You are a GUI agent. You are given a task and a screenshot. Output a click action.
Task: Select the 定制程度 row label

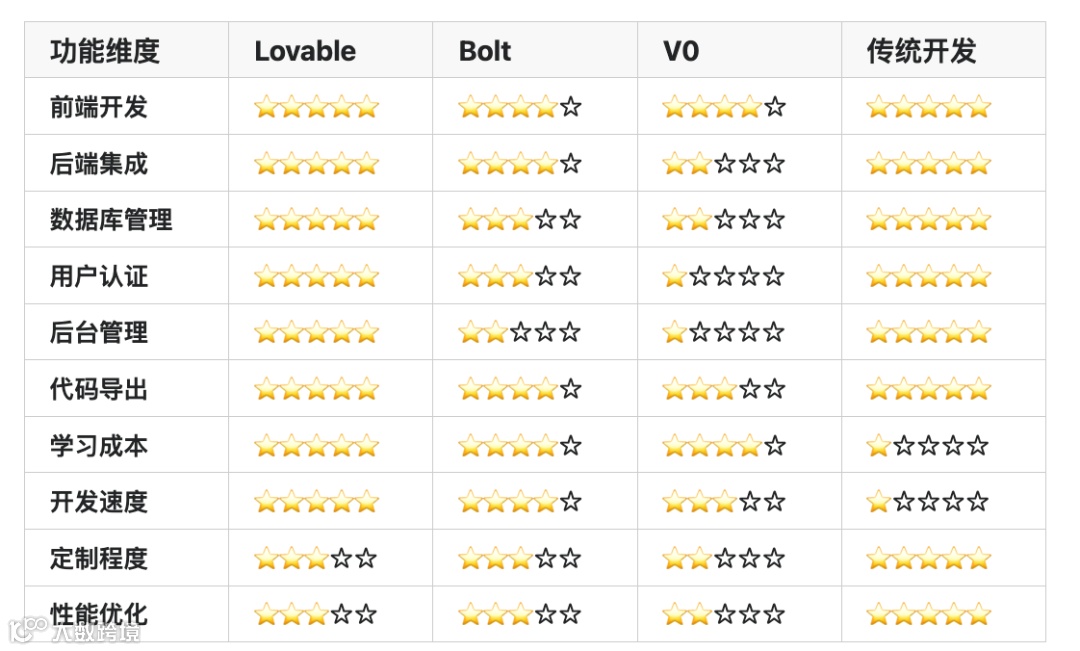tap(99, 558)
